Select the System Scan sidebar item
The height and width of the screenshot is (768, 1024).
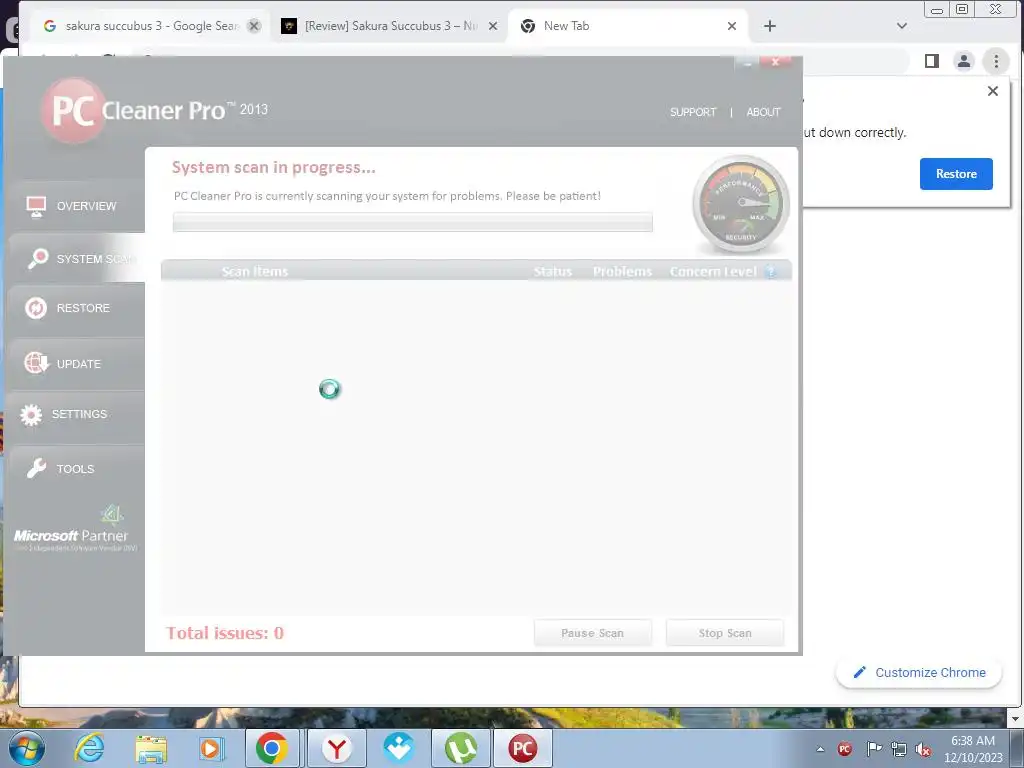pyautogui.click(x=75, y=259)
